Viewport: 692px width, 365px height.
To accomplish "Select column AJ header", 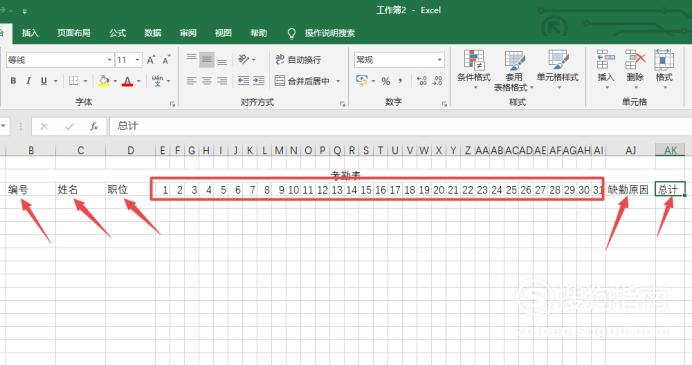I will coord(631,150).
